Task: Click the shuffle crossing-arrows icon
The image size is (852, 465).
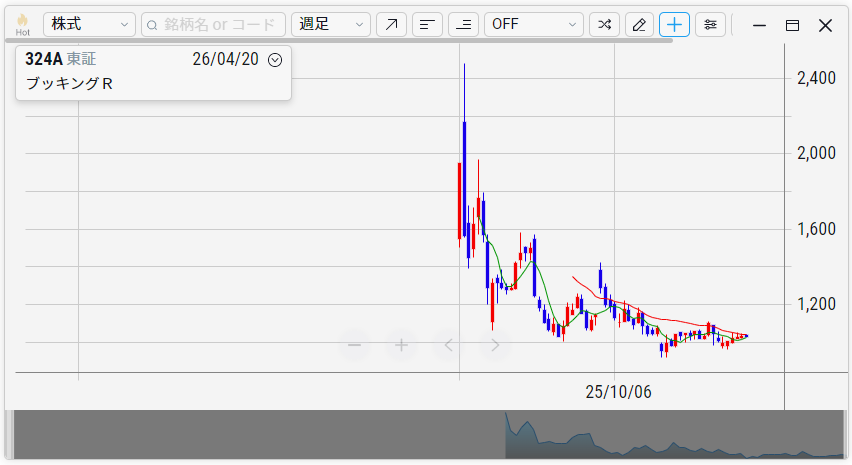Action: (x=604, y=25)
